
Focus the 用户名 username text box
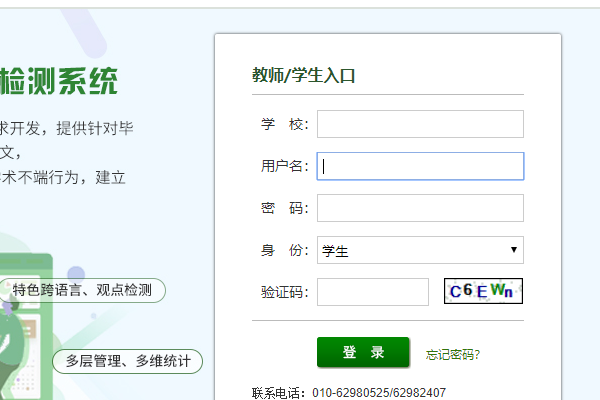click(x=420, y=166)
